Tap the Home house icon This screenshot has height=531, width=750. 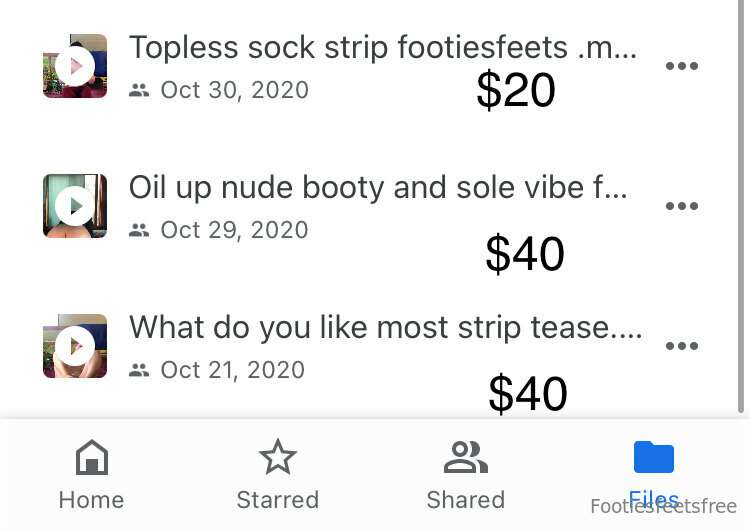click(92, 457)
